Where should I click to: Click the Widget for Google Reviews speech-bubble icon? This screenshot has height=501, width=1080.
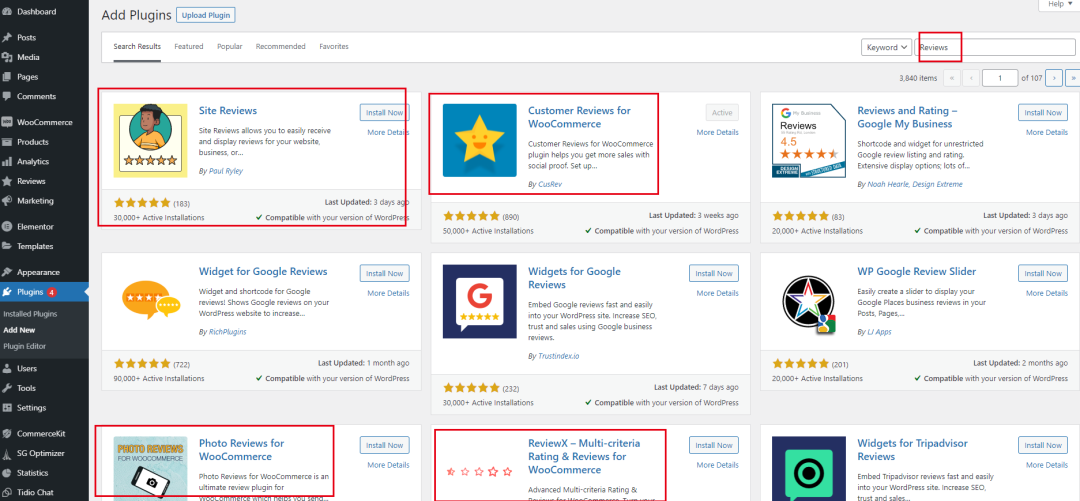150,301
